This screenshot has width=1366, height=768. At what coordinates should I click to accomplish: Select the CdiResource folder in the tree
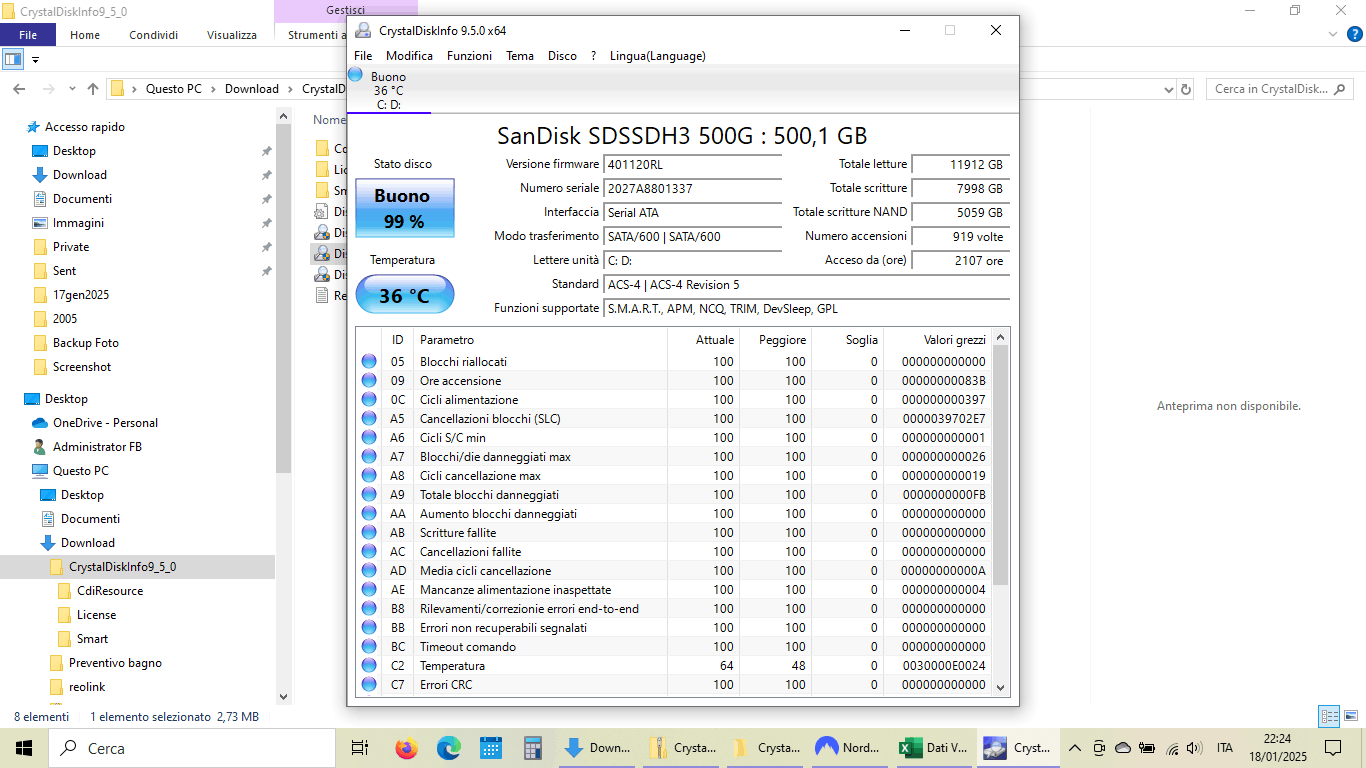(110, 591)
